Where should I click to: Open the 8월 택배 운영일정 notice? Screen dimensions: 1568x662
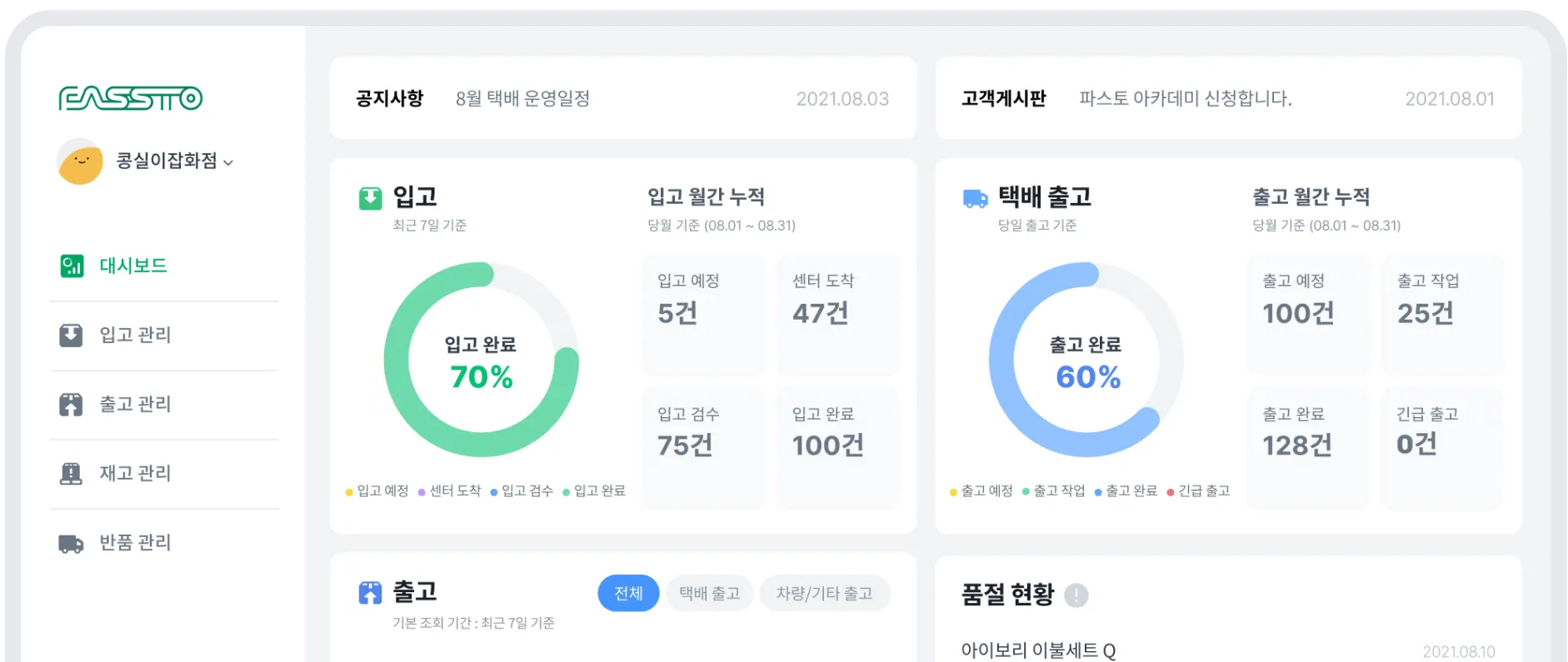522,99
